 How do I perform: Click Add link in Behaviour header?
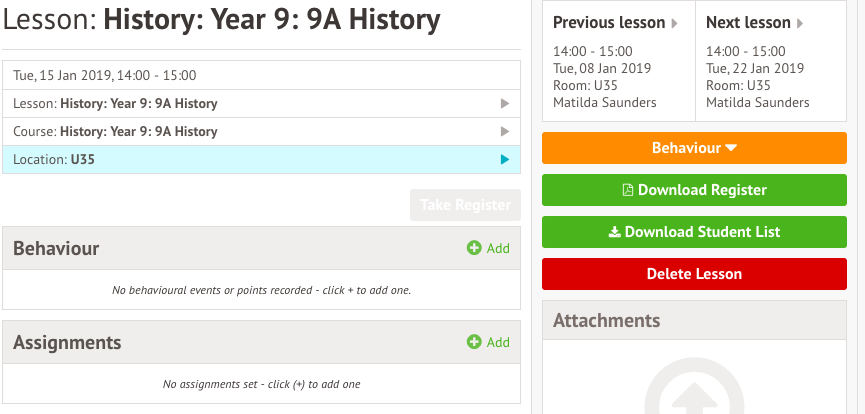click(x=497, y=248)
